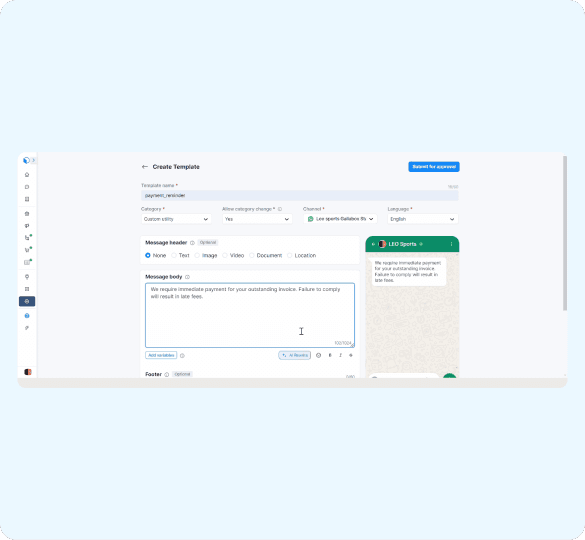Click AI Rewrite button
The width and height of the screenshot is (585, 540).
coord(294,355)
